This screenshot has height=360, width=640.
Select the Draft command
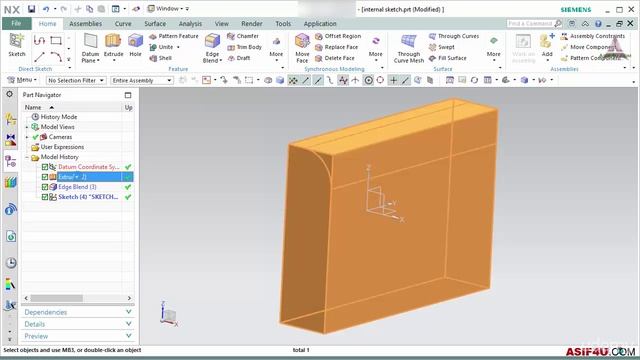coord(239,58)
